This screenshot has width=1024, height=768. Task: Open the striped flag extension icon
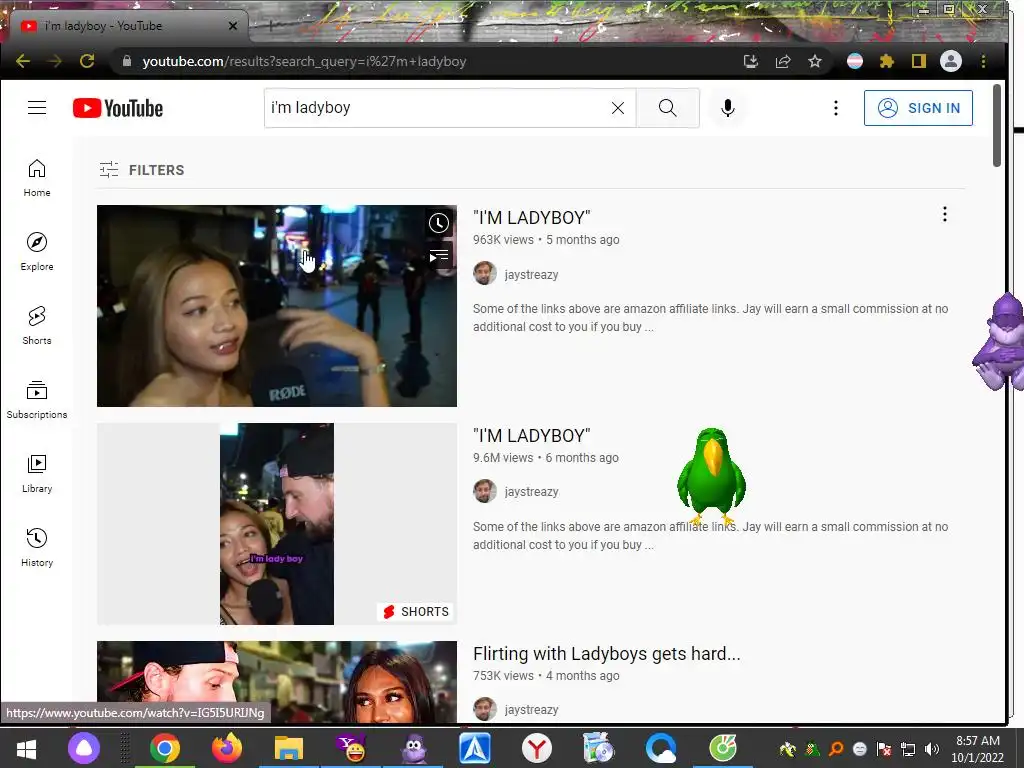854,61
